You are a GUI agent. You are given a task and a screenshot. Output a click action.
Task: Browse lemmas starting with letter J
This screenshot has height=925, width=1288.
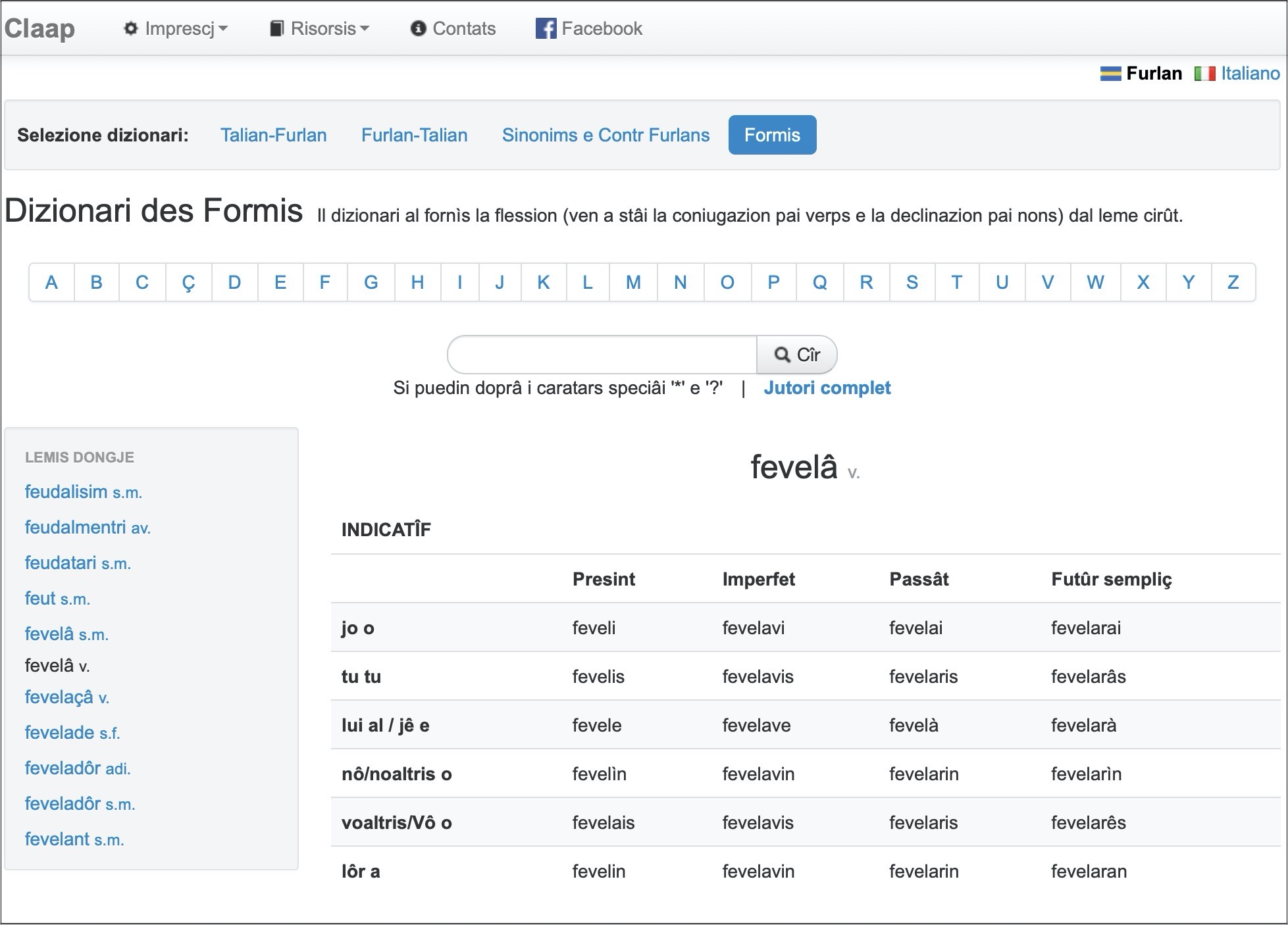[500, 282]
